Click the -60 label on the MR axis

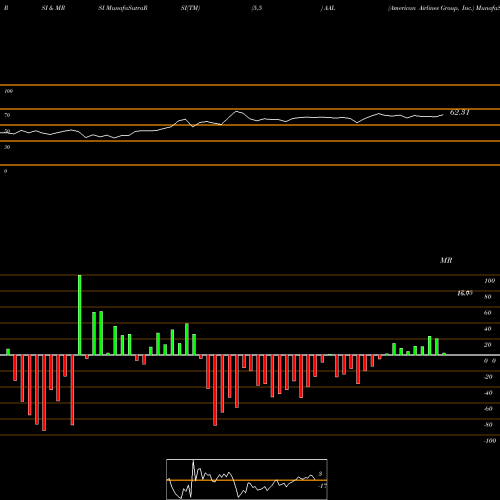[488, 409]
